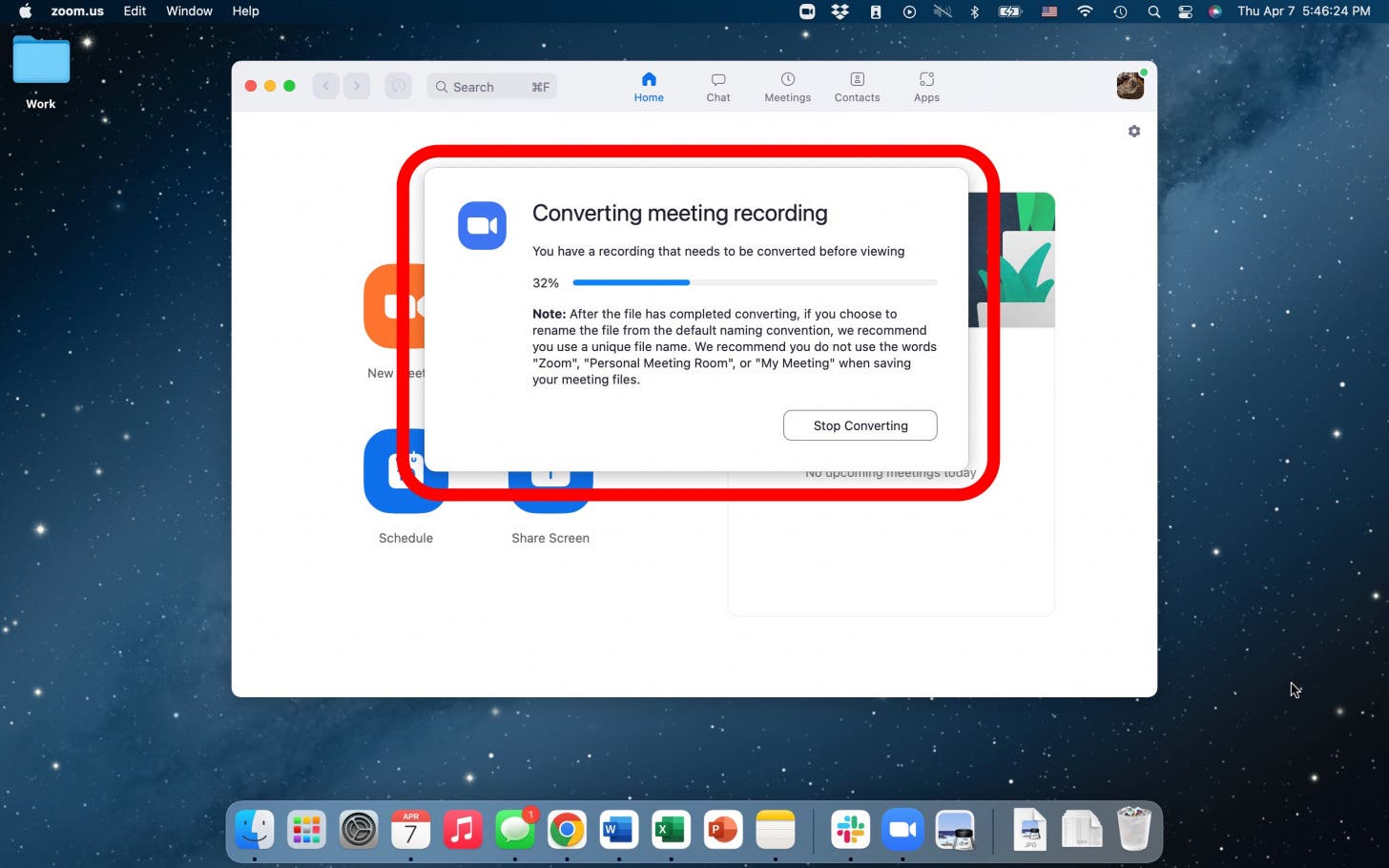Click the 32% progress percentage text
The width and height of the screenshot is (1389, 868).
[546, 282]
